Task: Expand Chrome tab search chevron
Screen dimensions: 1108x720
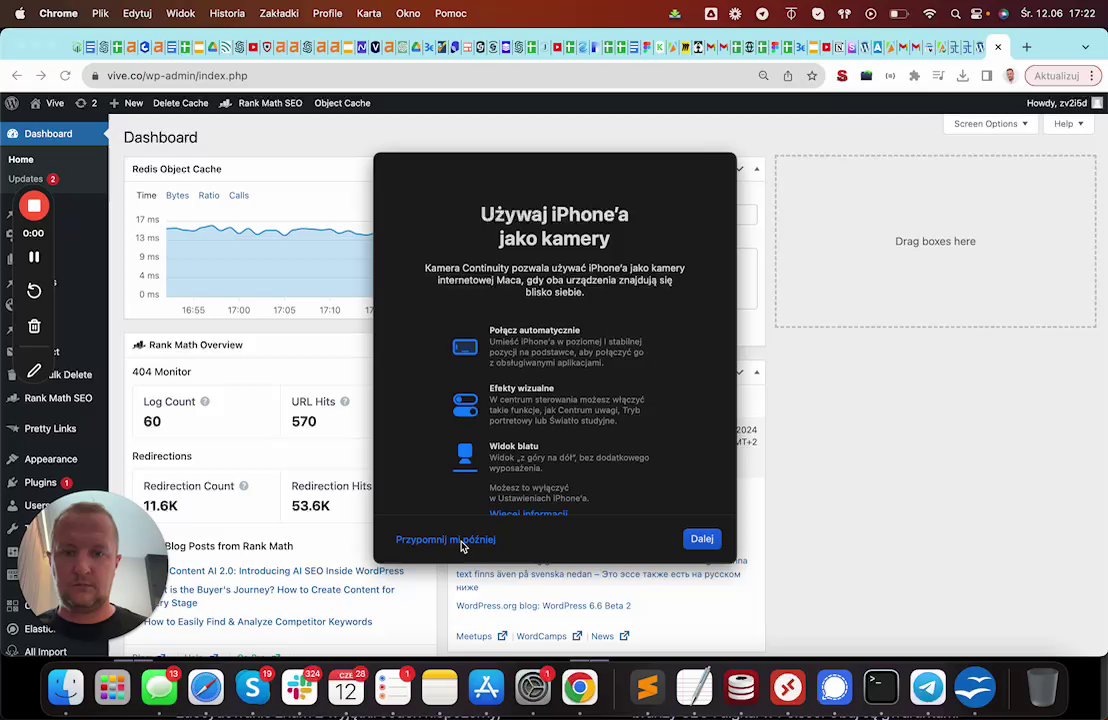Action: click(x=1085, y=47)
